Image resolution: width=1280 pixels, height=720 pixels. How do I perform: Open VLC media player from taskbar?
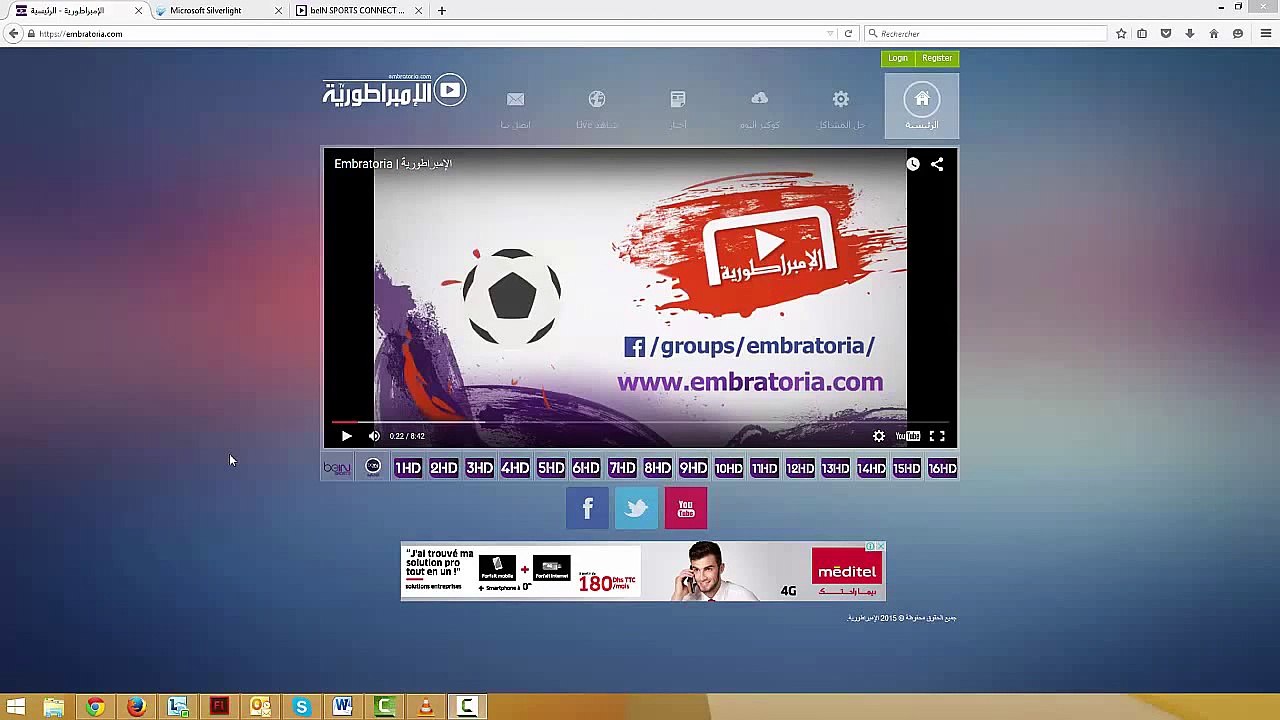(425, 707)
